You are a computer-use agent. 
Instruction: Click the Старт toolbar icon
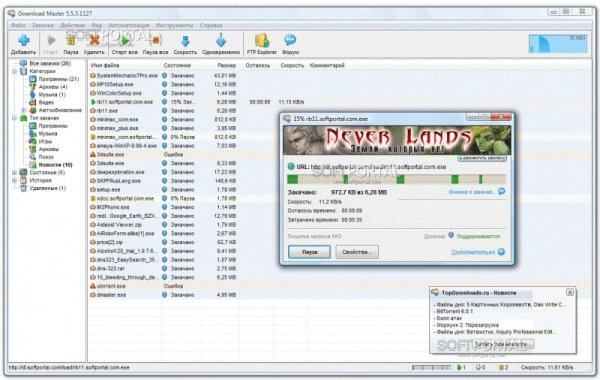51,45
